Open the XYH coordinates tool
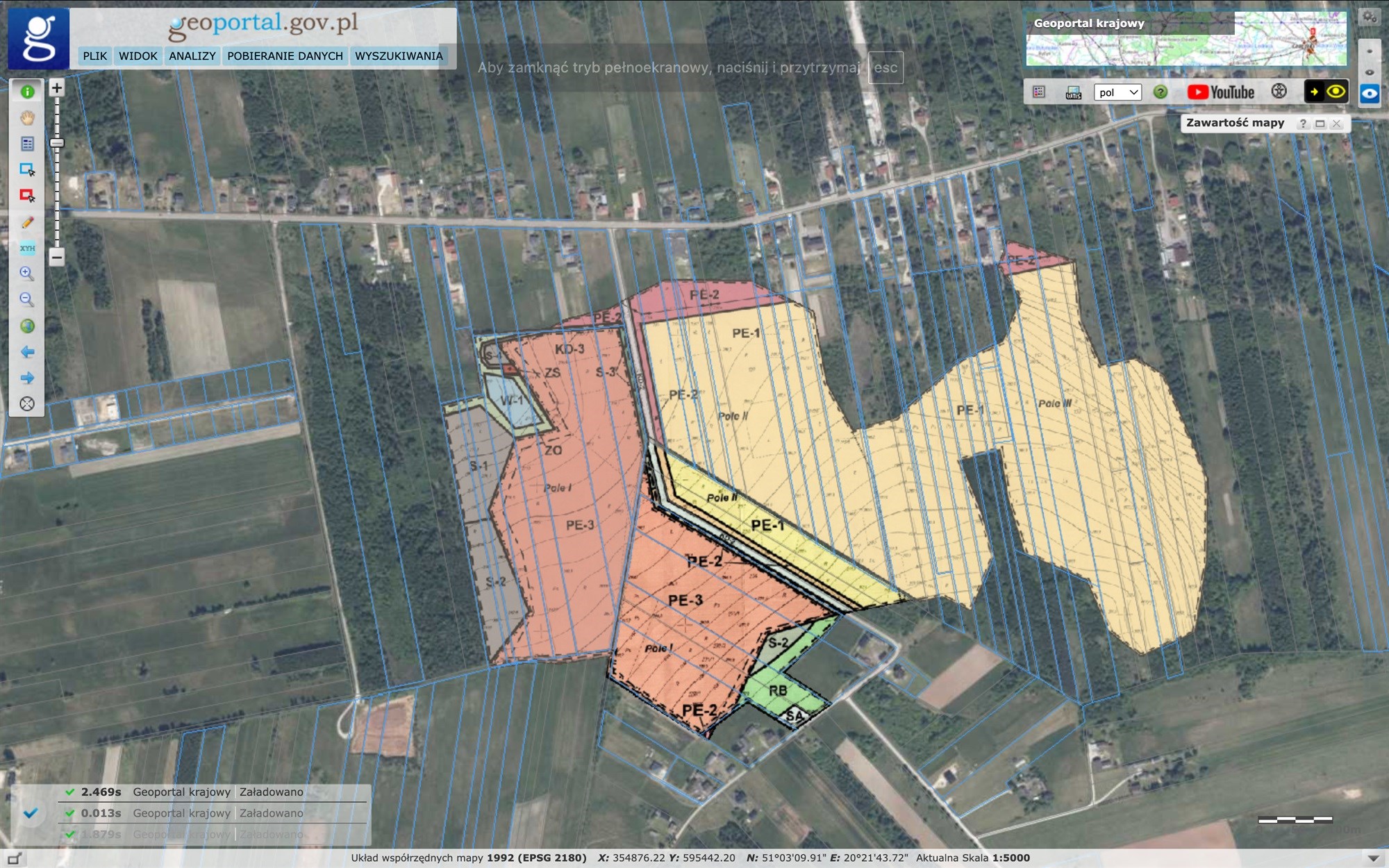1389x868 pixels. pyautogui.click(x=27, y=248)
